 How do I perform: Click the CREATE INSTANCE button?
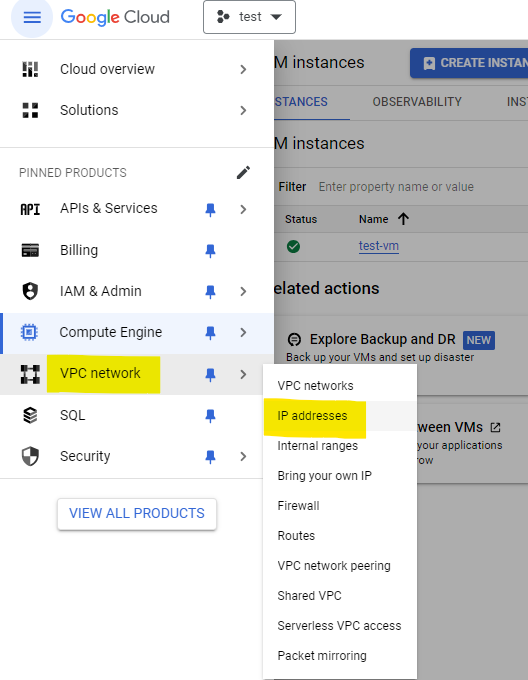469,63
